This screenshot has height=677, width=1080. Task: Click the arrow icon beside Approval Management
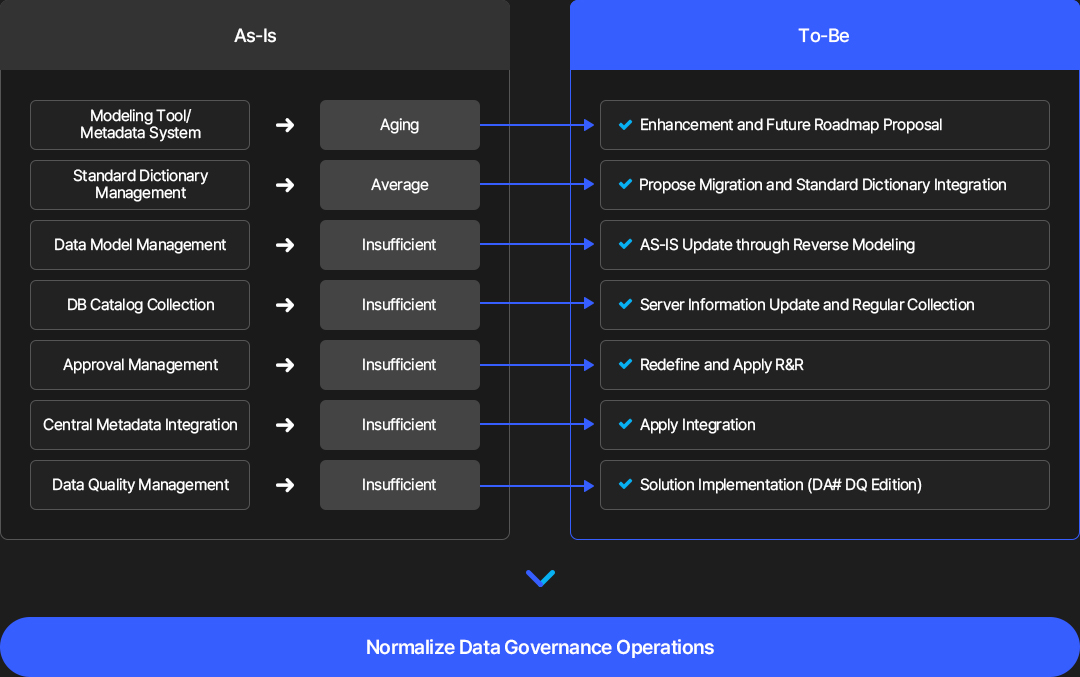pos(285,365)
